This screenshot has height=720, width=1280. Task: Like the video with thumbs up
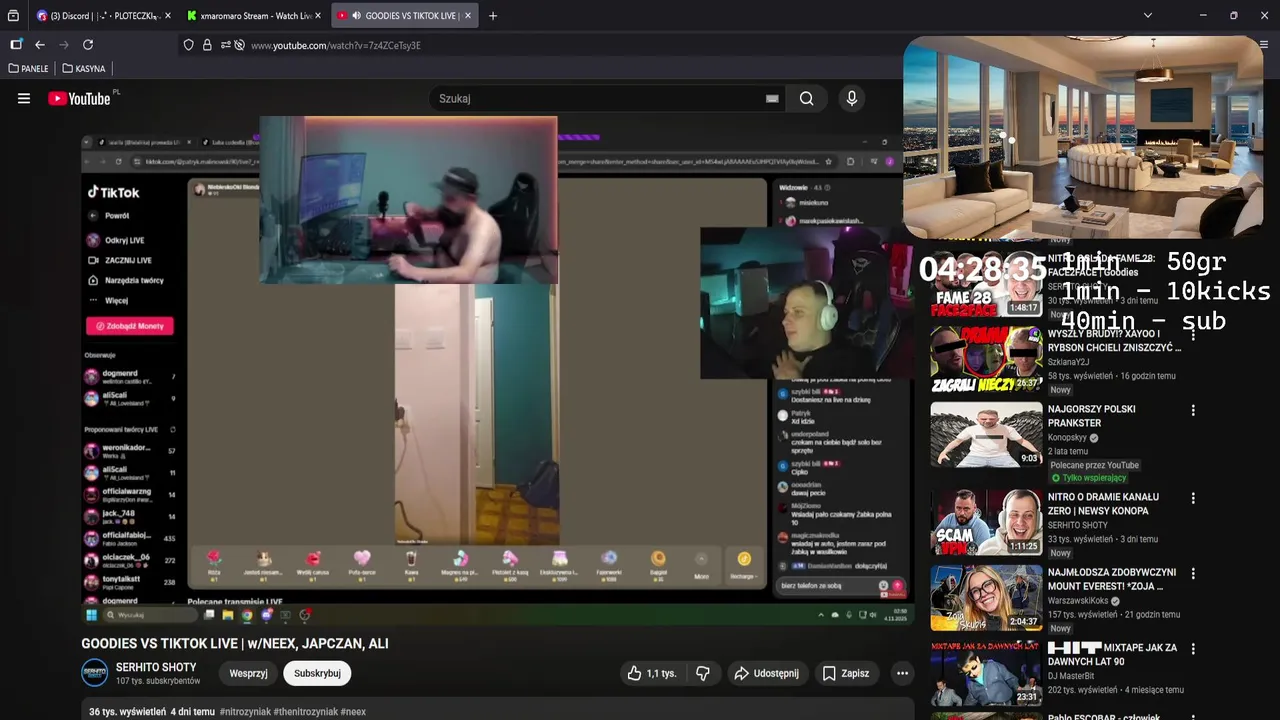click(x=652, y=673)
